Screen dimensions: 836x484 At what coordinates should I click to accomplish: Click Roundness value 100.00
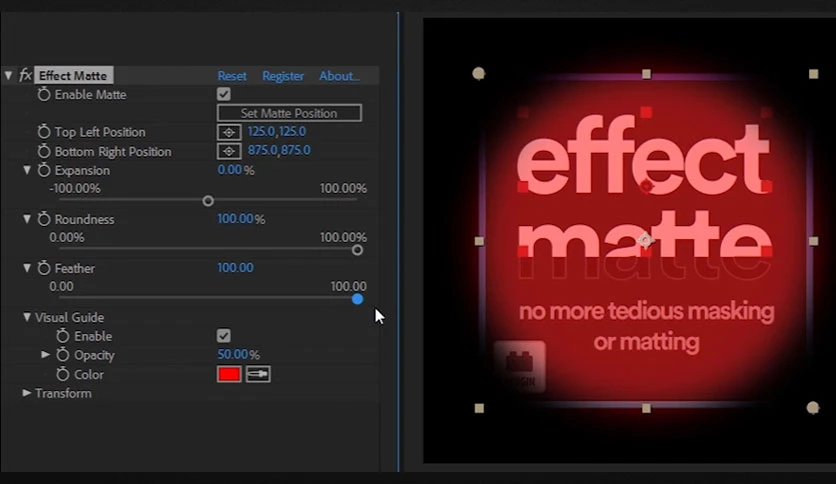pos(235,219)
